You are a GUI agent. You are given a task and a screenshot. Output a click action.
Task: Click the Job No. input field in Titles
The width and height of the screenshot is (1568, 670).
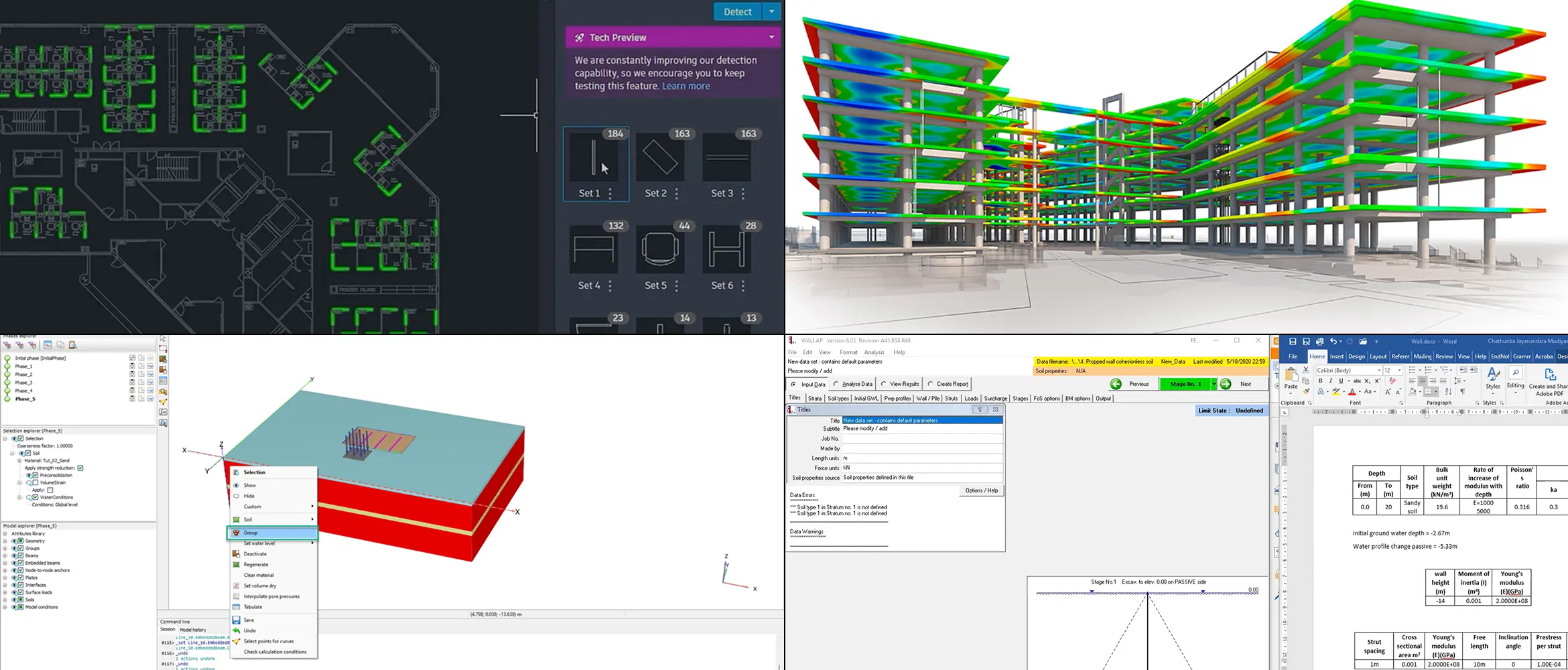click(x=922, y=439)
